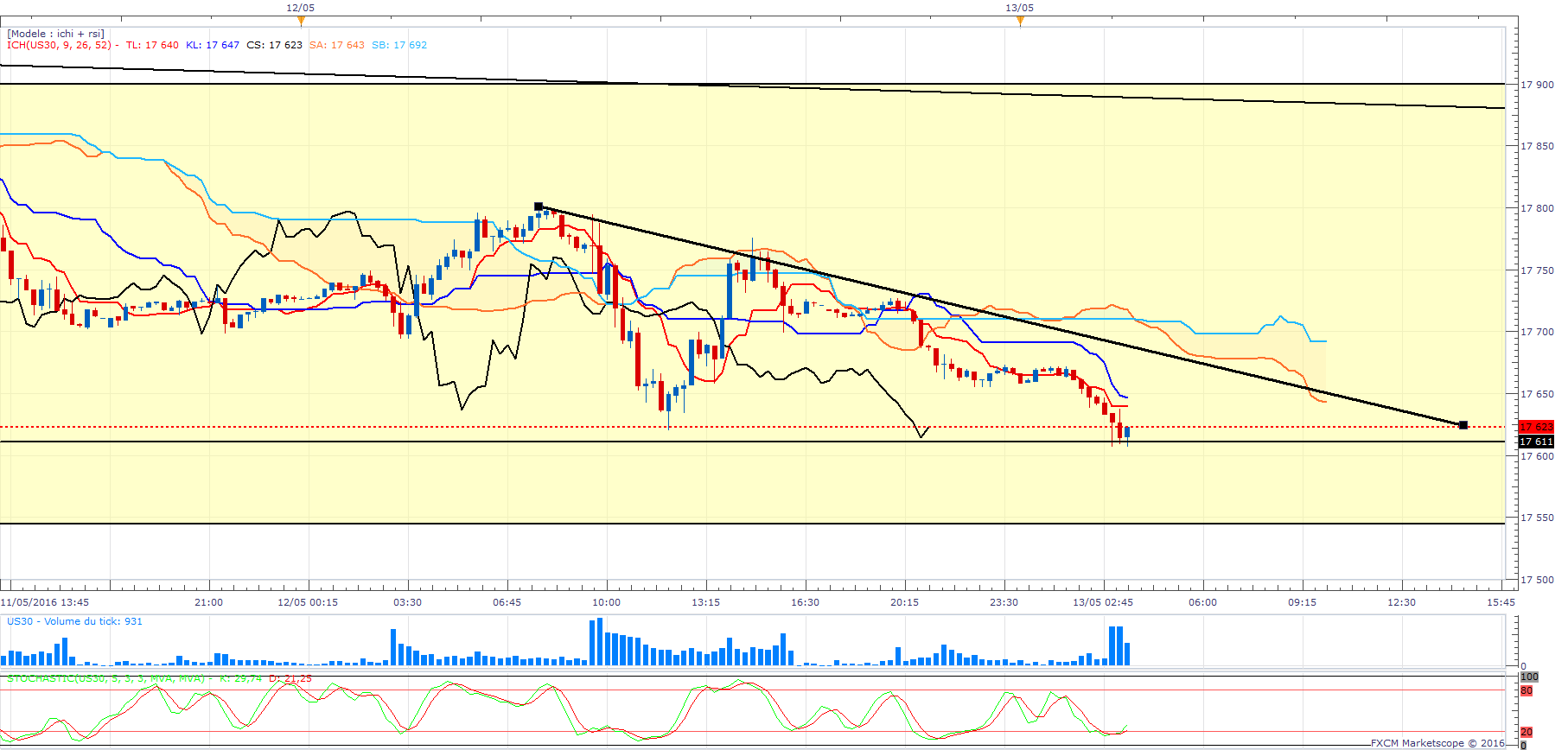Click the 'SA: 17 643' Senkou A value
Image resolution: width=1568 pixels, height=750 pixels.
(x=337, y=45)
